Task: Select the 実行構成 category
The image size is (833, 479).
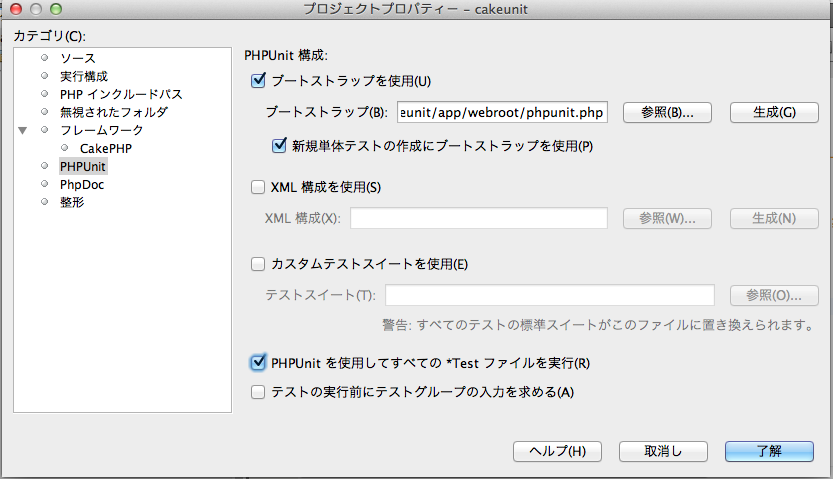Action: (84, 76)
